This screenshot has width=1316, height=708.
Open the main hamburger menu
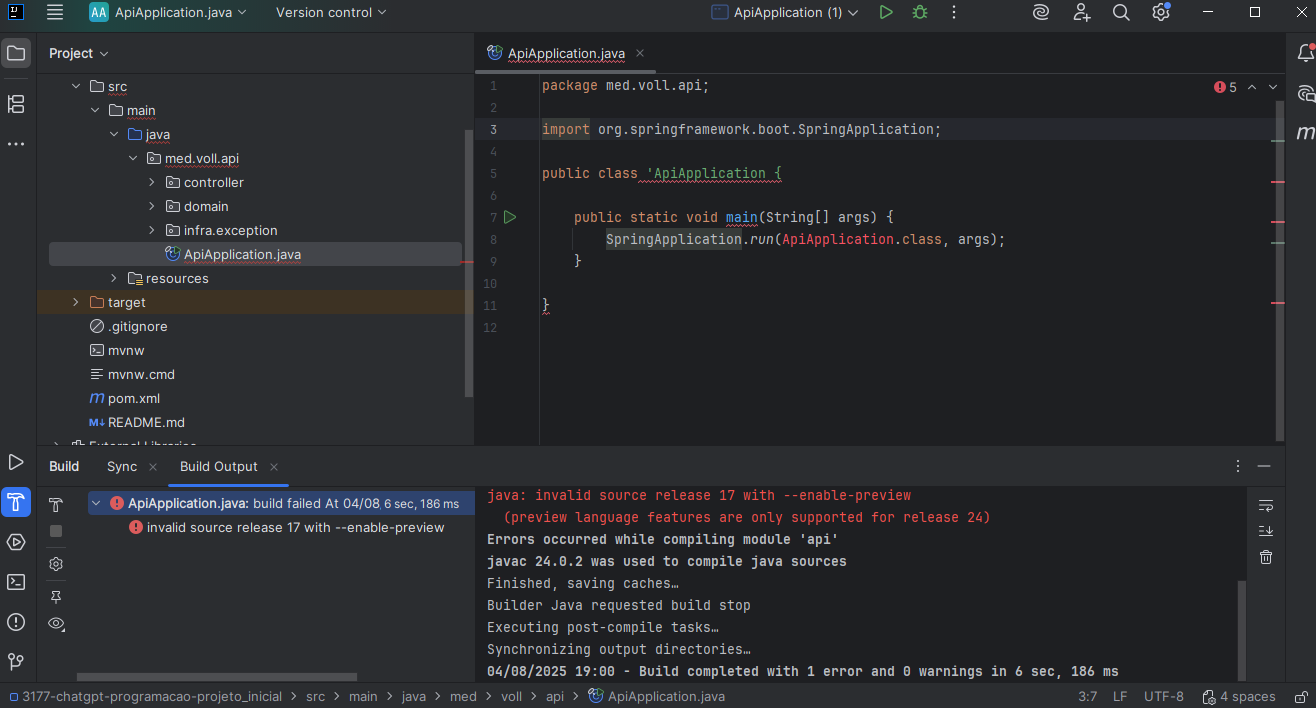pyautogui.click(x=55, y=13)
